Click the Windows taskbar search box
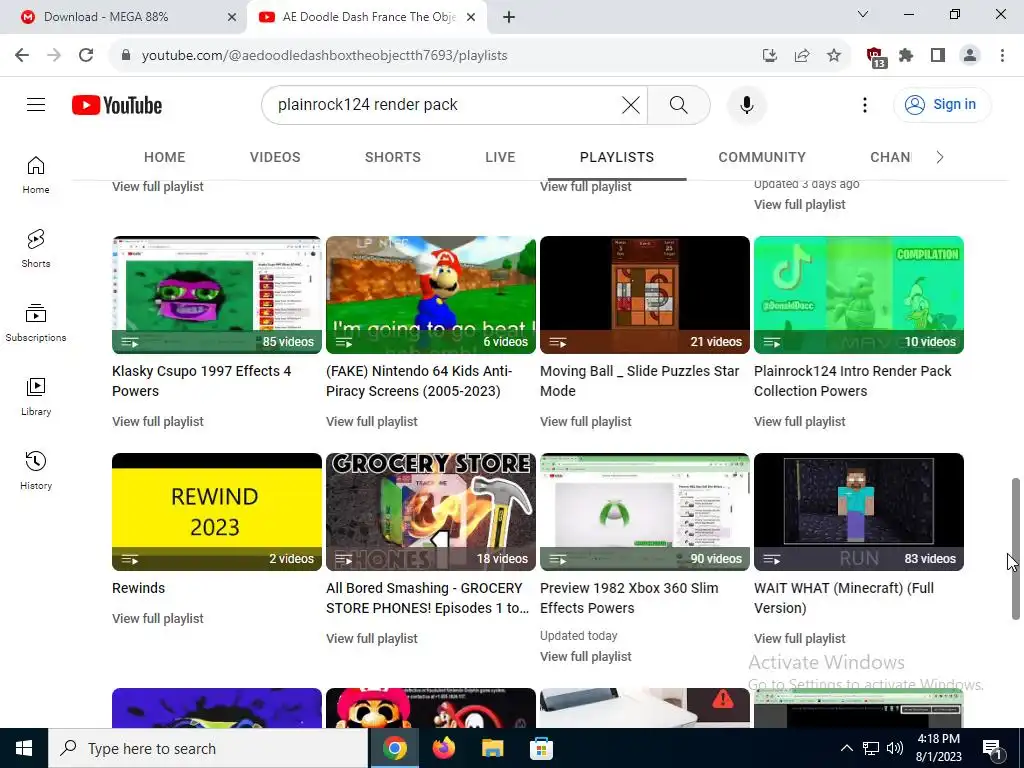 point(208,748)
